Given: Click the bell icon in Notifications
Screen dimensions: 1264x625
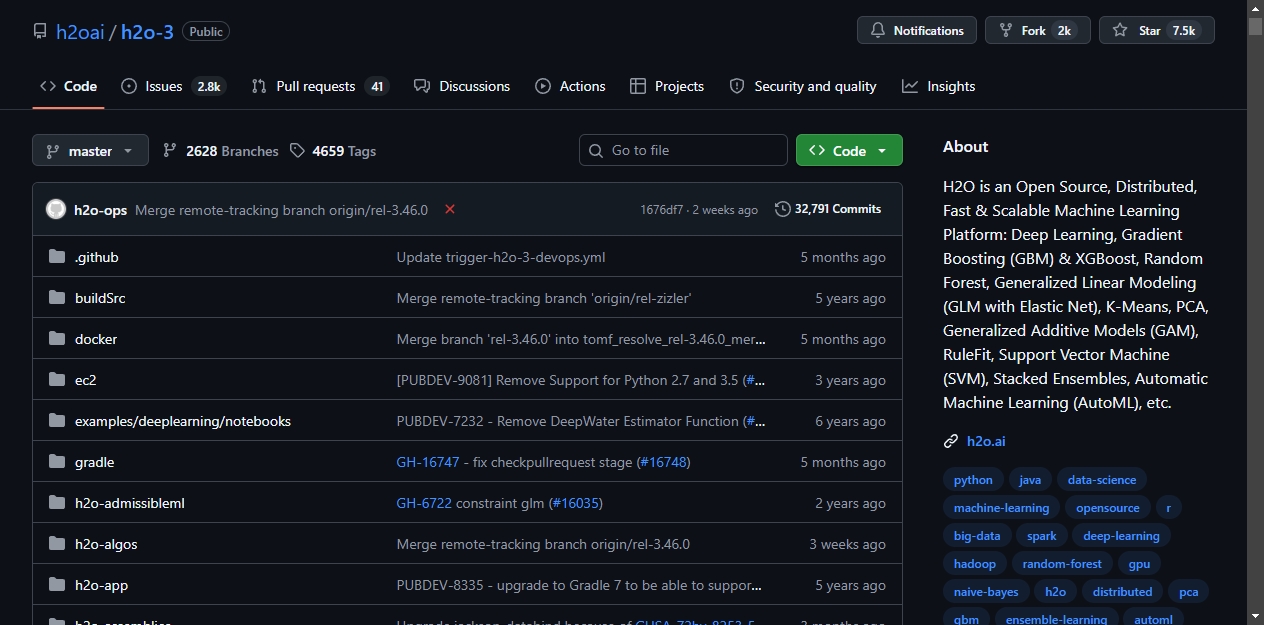Looking at the screenshot, I should point(877,31).
